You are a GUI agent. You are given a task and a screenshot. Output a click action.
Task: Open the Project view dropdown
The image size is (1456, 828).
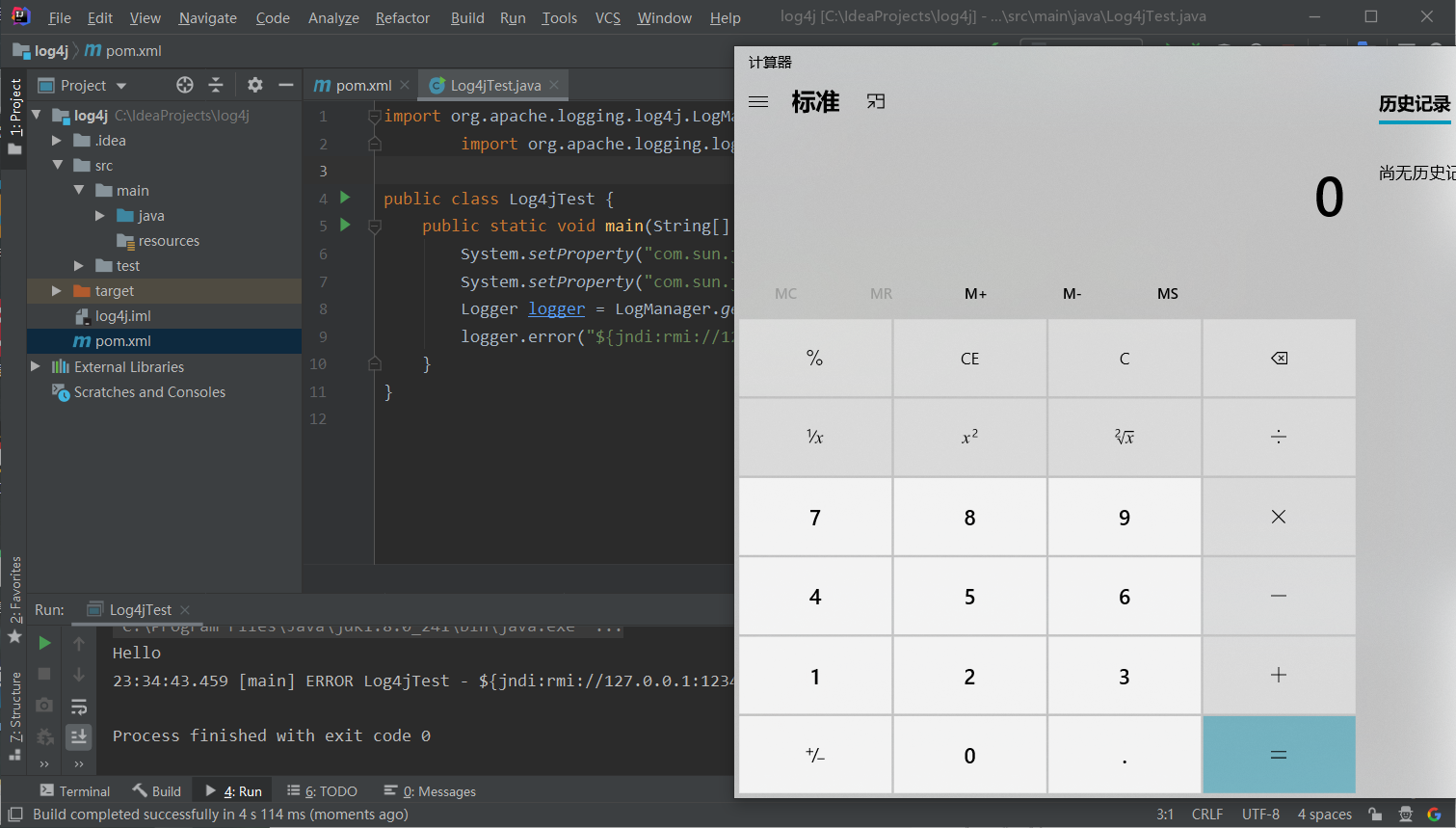[121, 86]
